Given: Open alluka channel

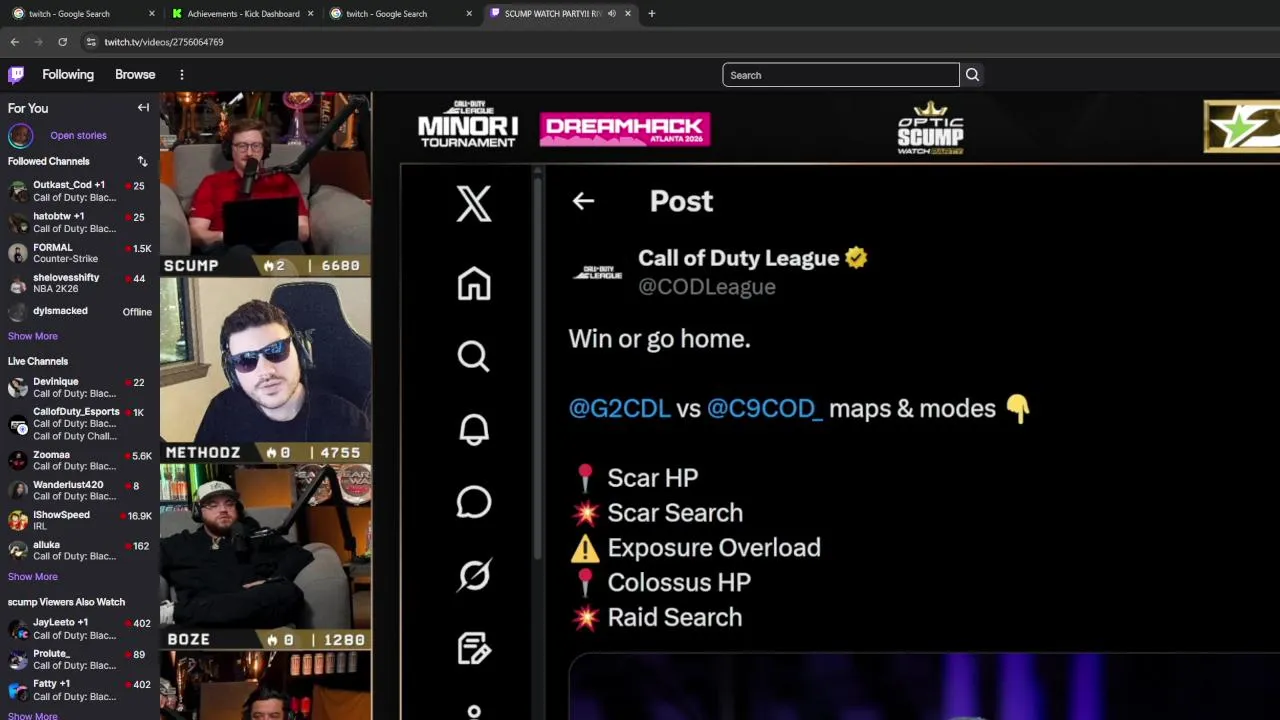Looking at the screenshot, I should click(80, 550).
